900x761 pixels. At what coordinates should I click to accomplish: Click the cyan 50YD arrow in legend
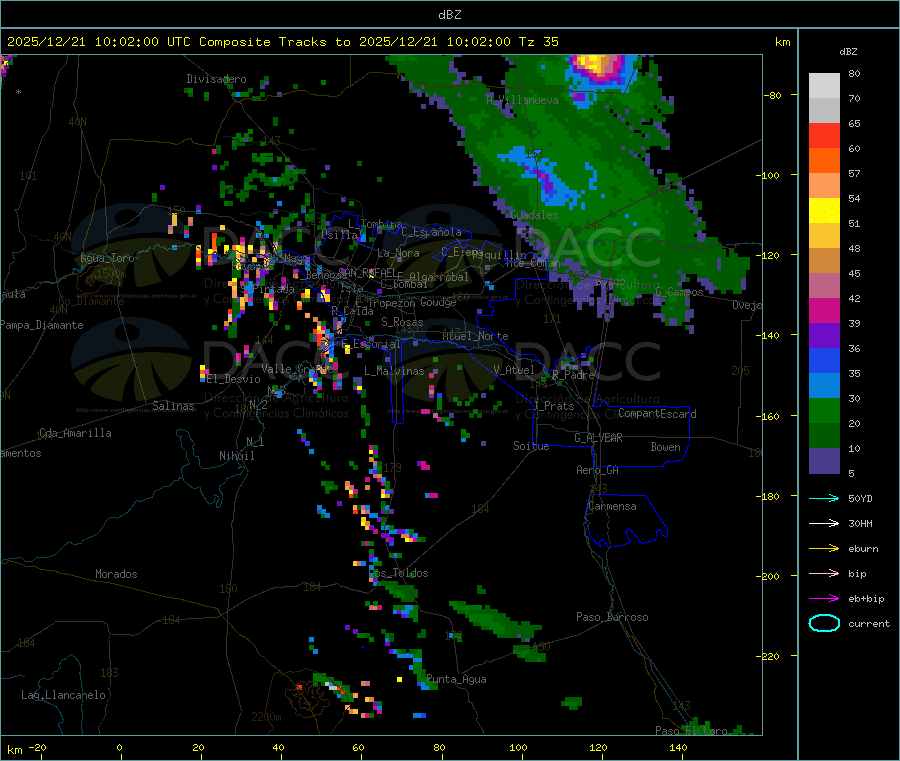(x=824, y=498)
